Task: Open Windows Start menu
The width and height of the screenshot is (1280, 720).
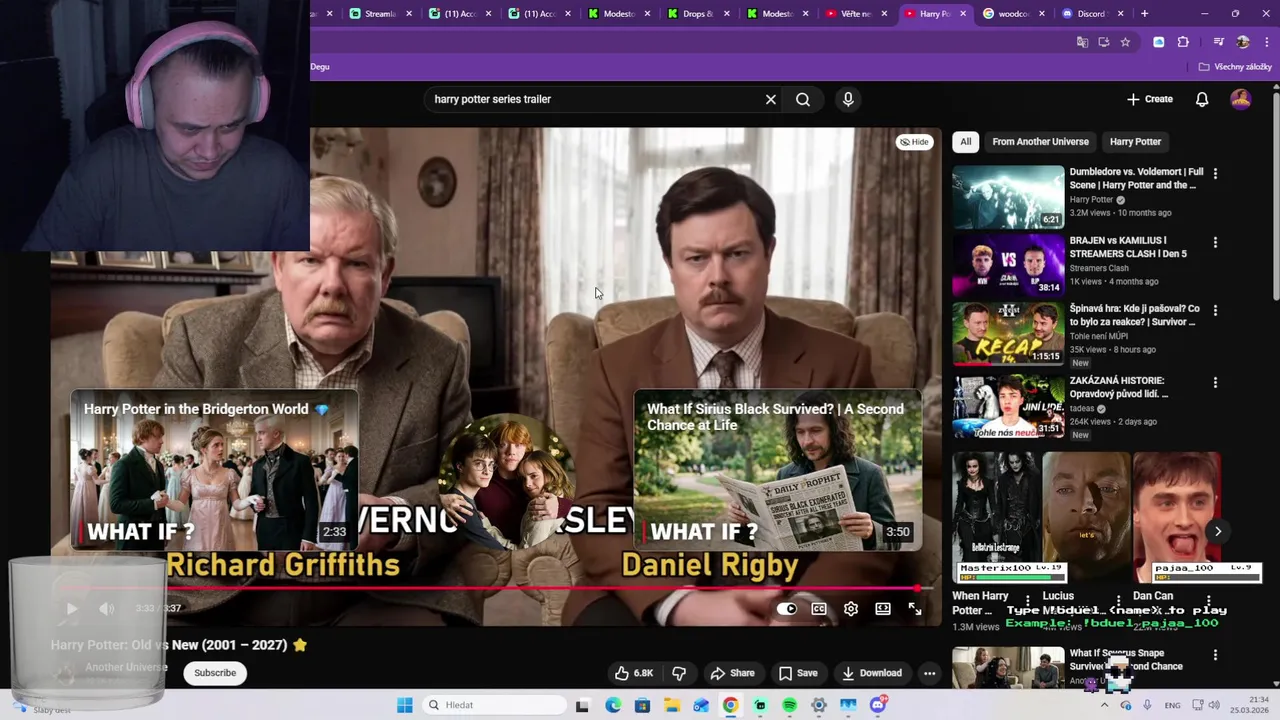Action: pos(404,705)
